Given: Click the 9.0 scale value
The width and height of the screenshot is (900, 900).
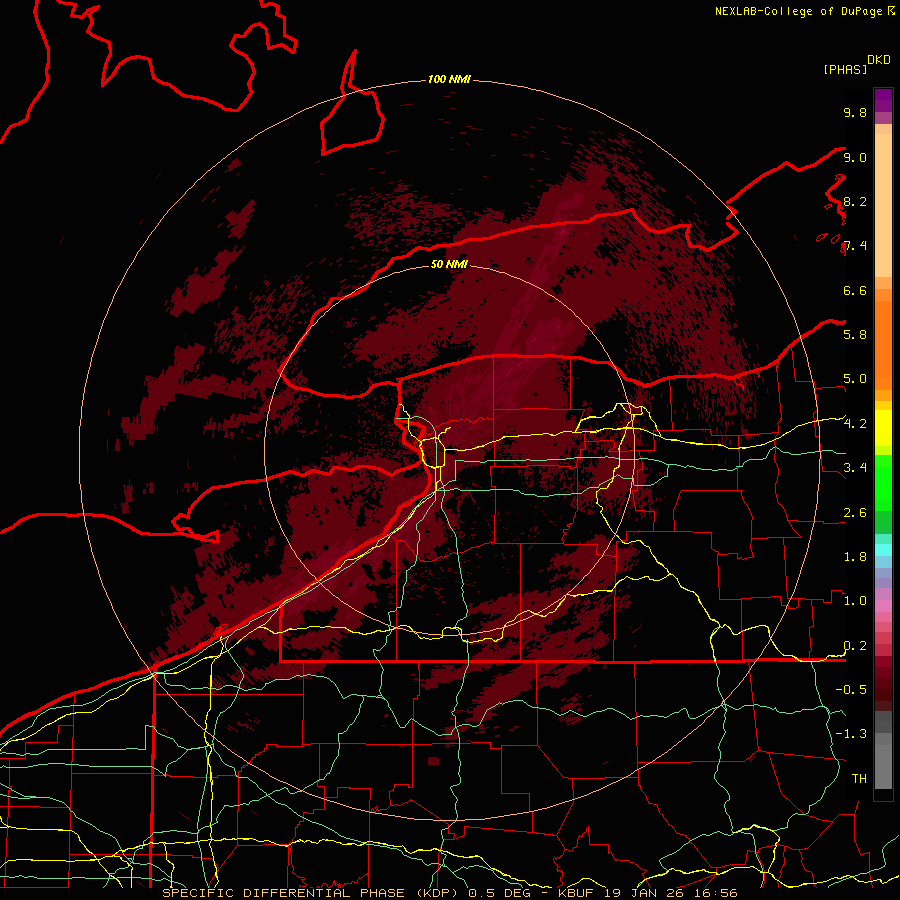Looking at the screenshot, I should point(855,158).
